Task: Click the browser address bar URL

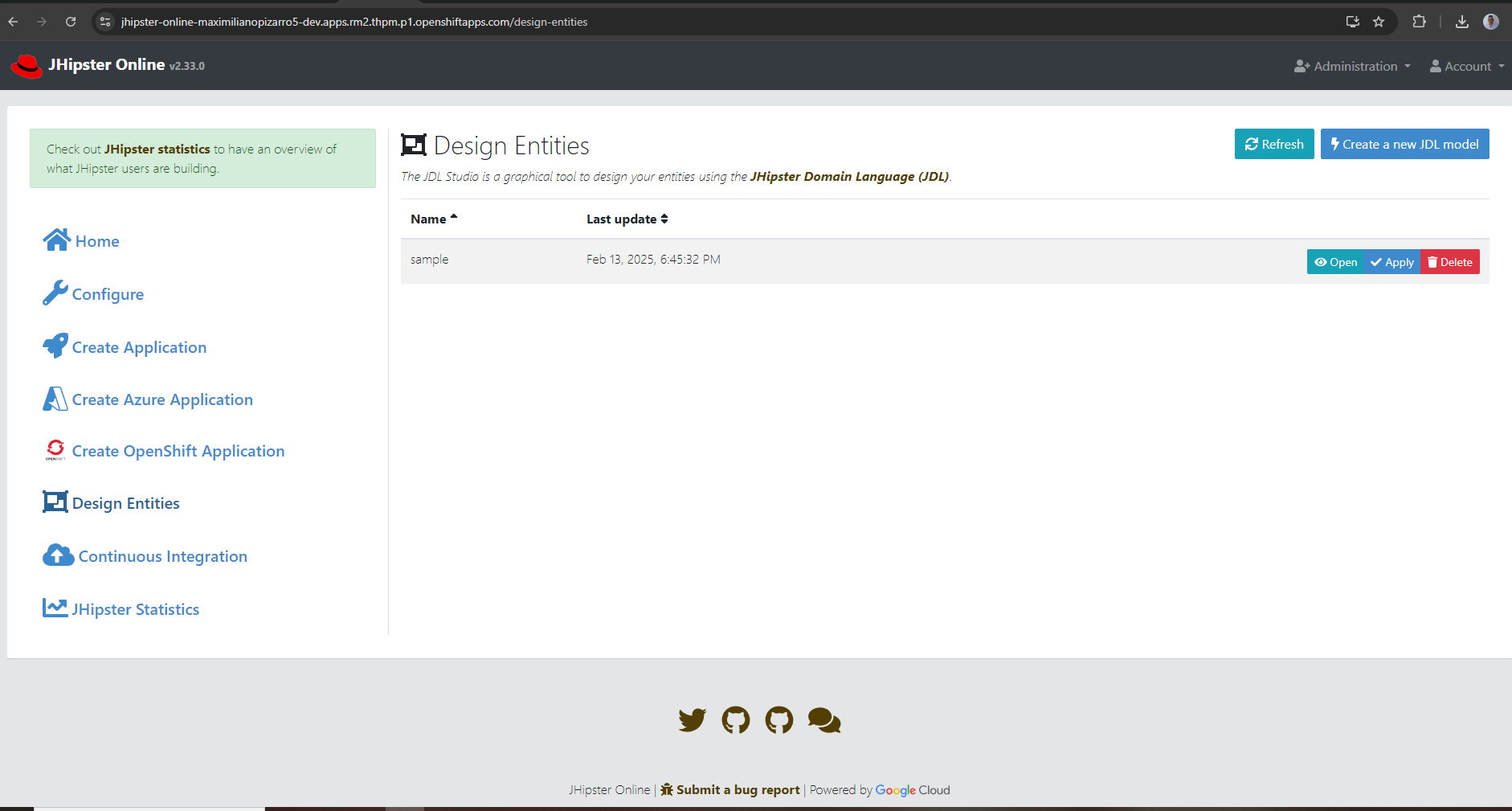Action: [x=354, y=22]
